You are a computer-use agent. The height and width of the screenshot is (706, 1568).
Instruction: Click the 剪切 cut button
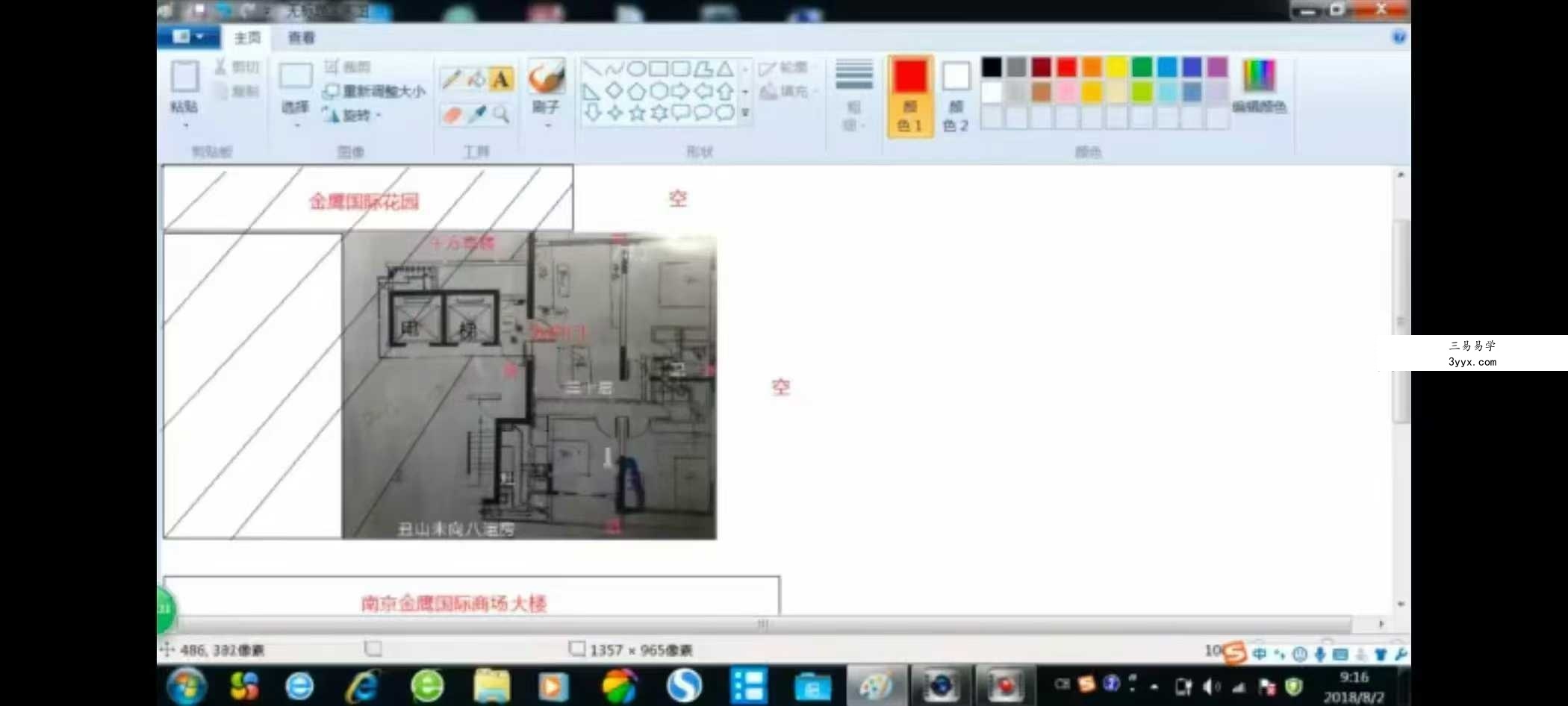click(237, 67)
